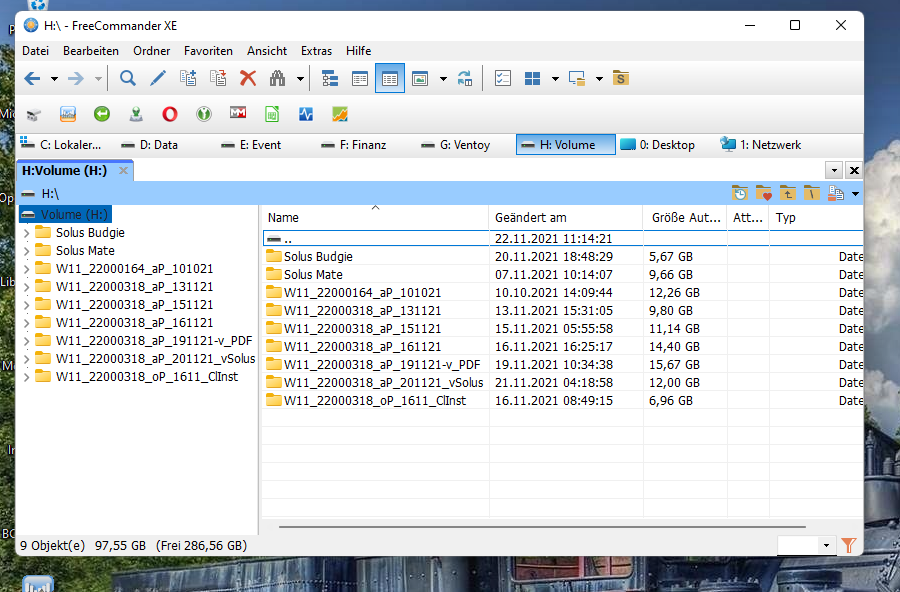Open the 1: Netzwerk location

[x=761, y=145]
